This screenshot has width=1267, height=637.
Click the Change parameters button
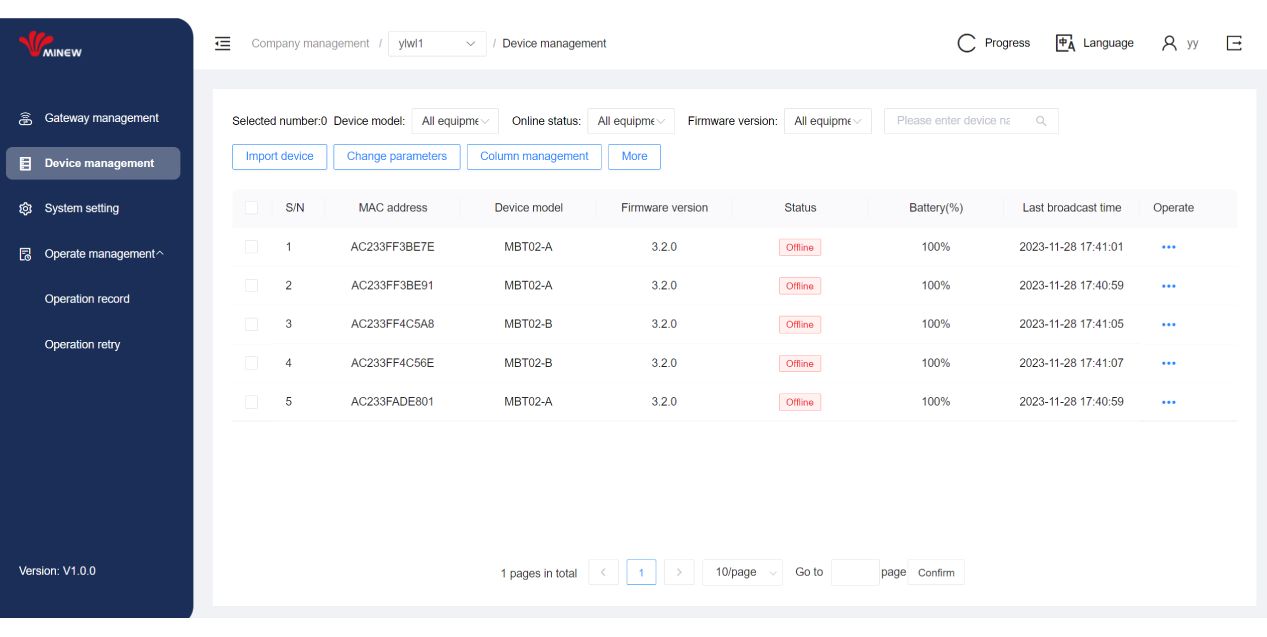(x=396, y=156)
